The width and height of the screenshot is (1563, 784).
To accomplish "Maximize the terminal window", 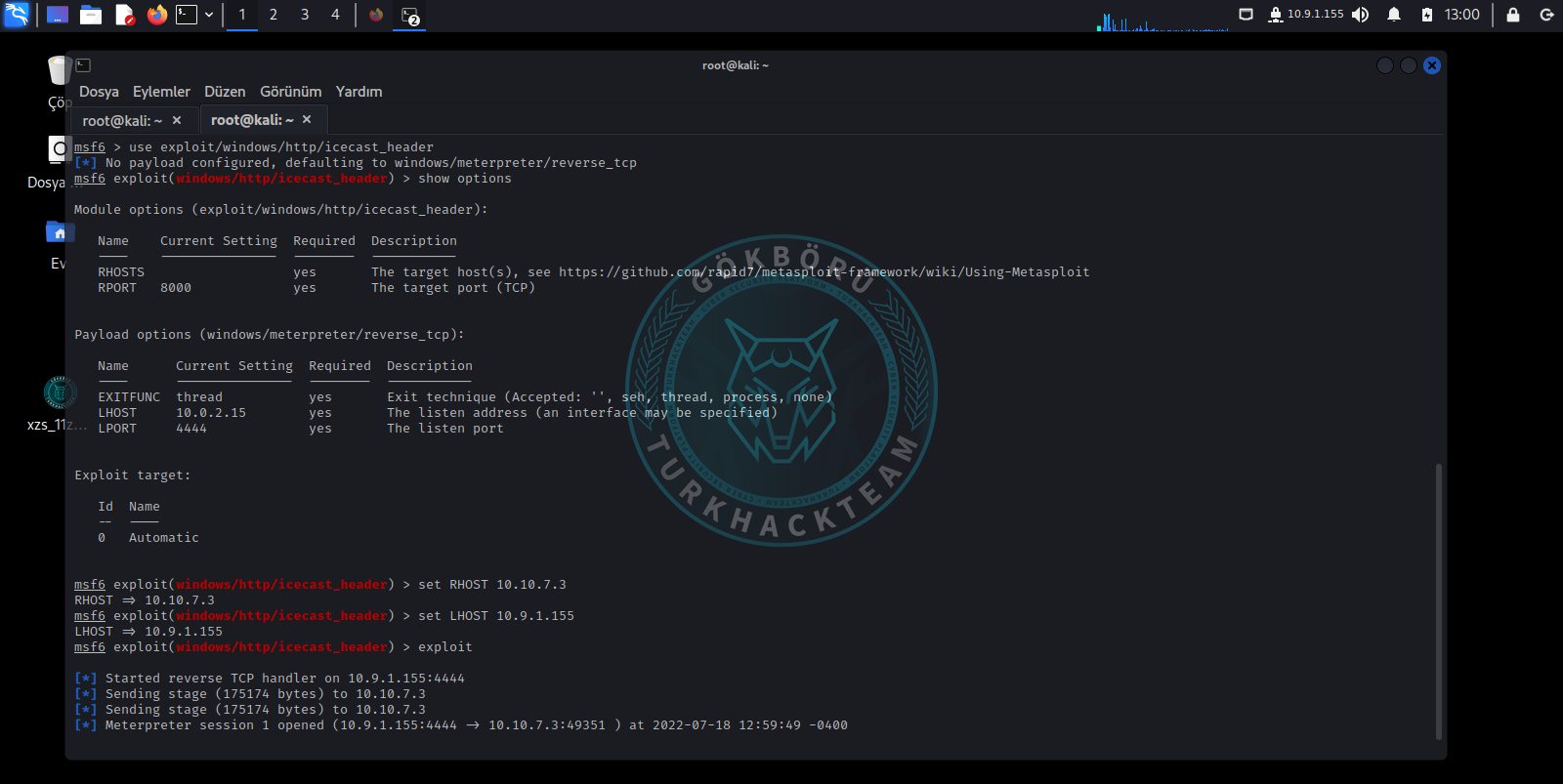I will tap(1409, 65).
